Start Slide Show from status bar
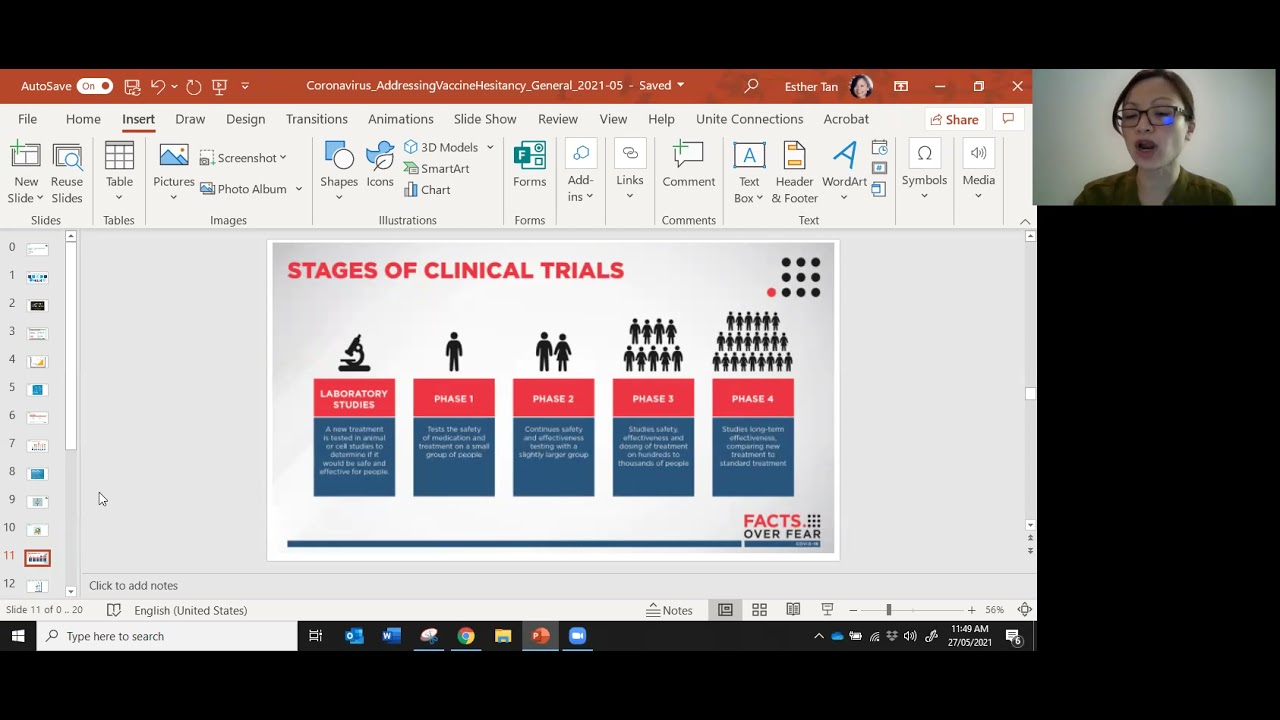 pyautogui.click(x=827, y=610)
